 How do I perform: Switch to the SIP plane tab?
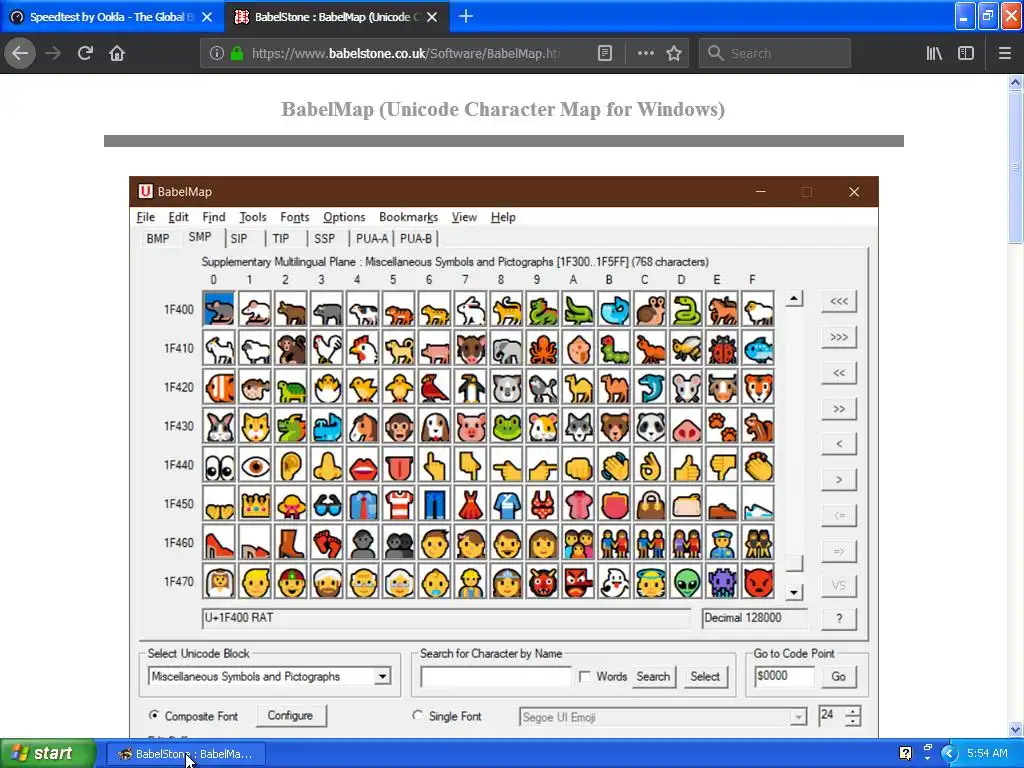point(239,239)
